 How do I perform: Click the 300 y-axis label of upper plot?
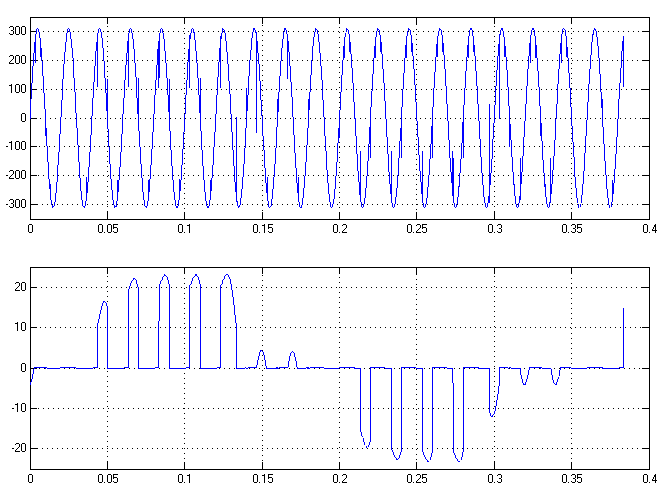coord(17,31)
